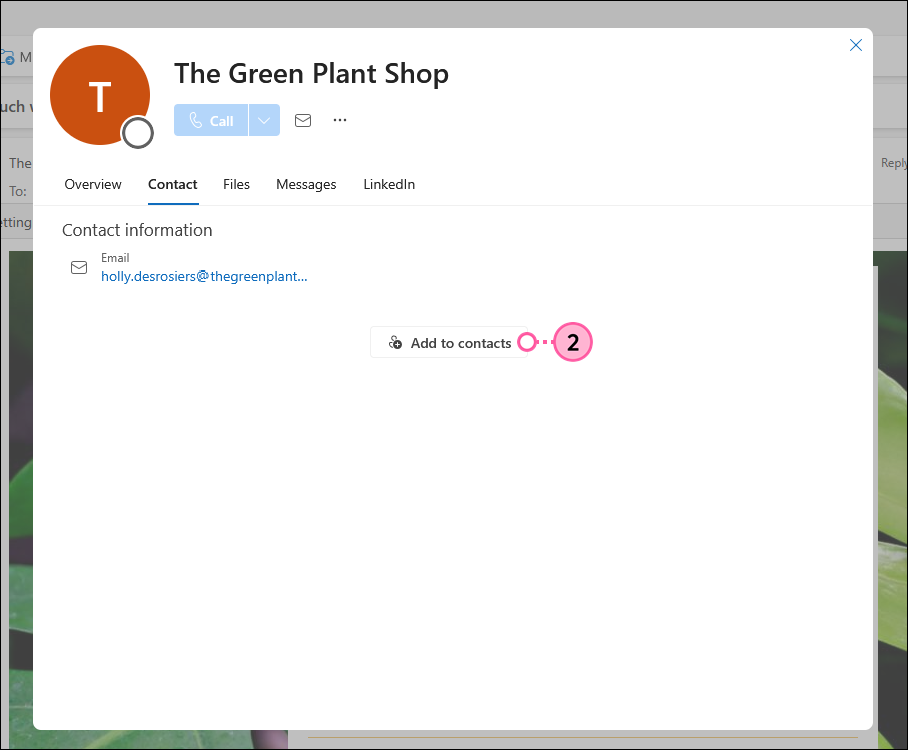
Task: Click the pink numbered 2 step badge
Action: click(x=573, y=342)
